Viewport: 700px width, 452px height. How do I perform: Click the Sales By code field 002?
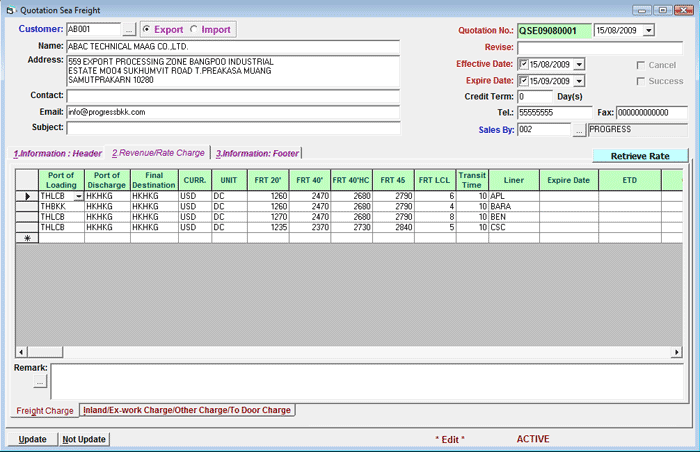click(x=543, y=130)
